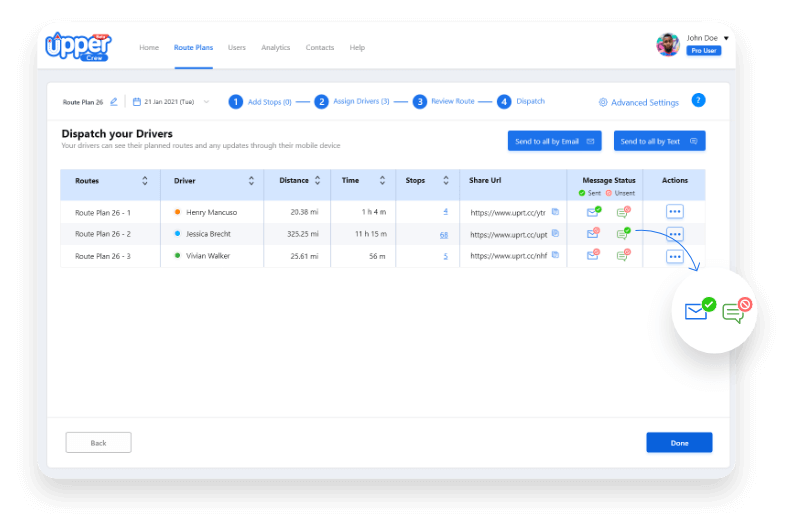
Task: Click text message status icon for Vivian Walker
Action: (624, 255)
